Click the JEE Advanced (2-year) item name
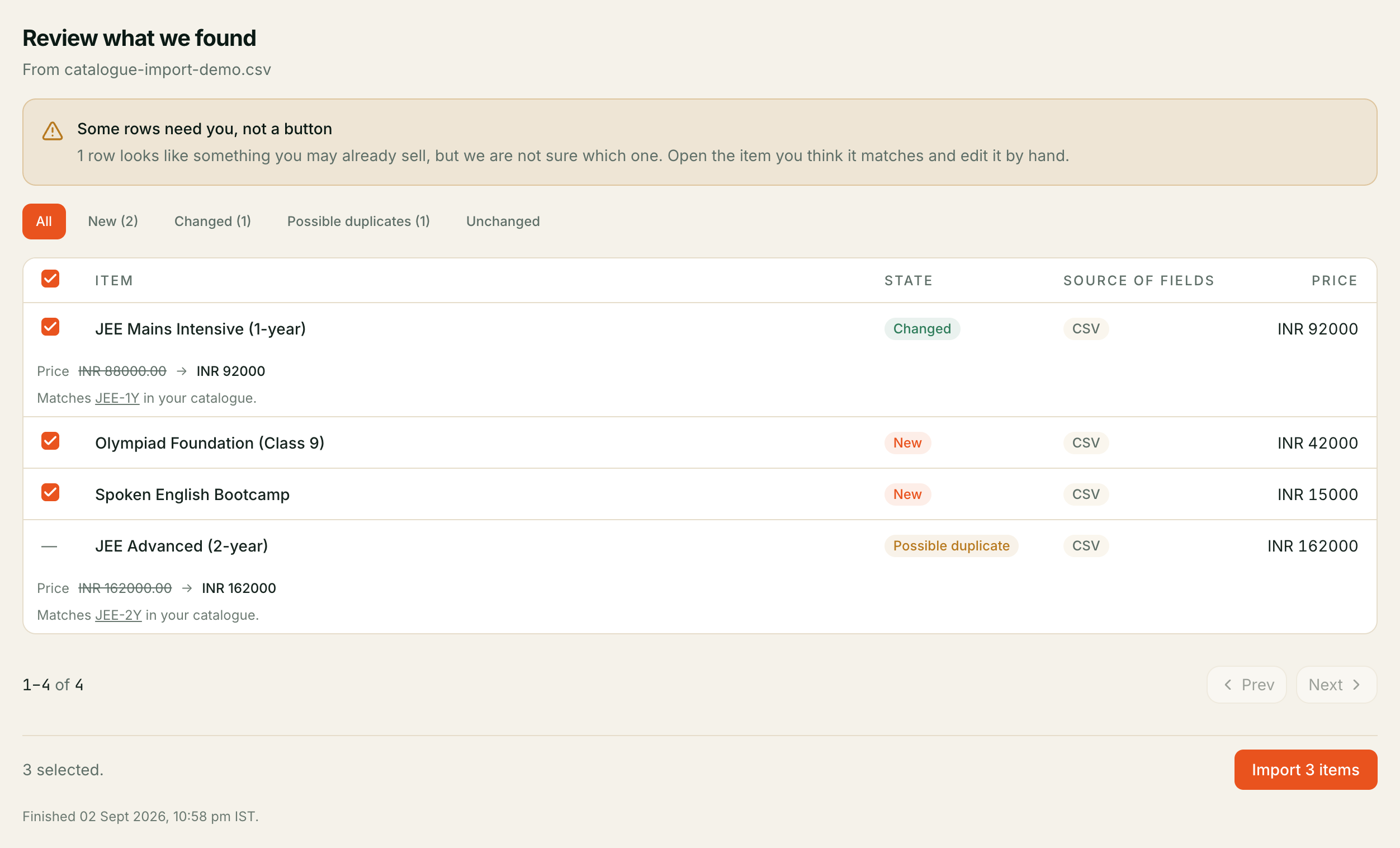This screenshot has height=848, width=1400. click(x=181, y=545)
